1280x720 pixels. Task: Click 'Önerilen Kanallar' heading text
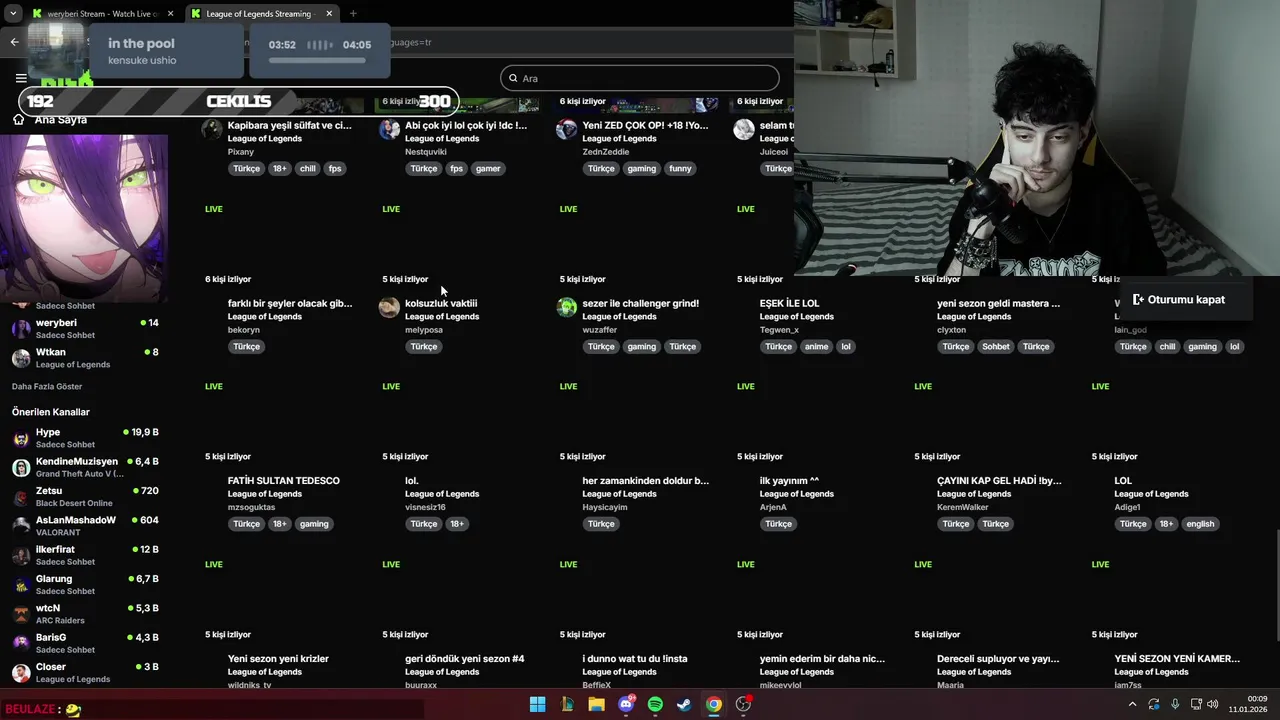pyautogui.click(x=51, y=412)
